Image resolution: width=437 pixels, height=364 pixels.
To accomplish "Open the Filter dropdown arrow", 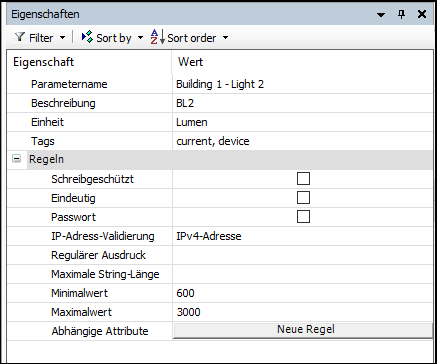I will click(x=62, y=38).
